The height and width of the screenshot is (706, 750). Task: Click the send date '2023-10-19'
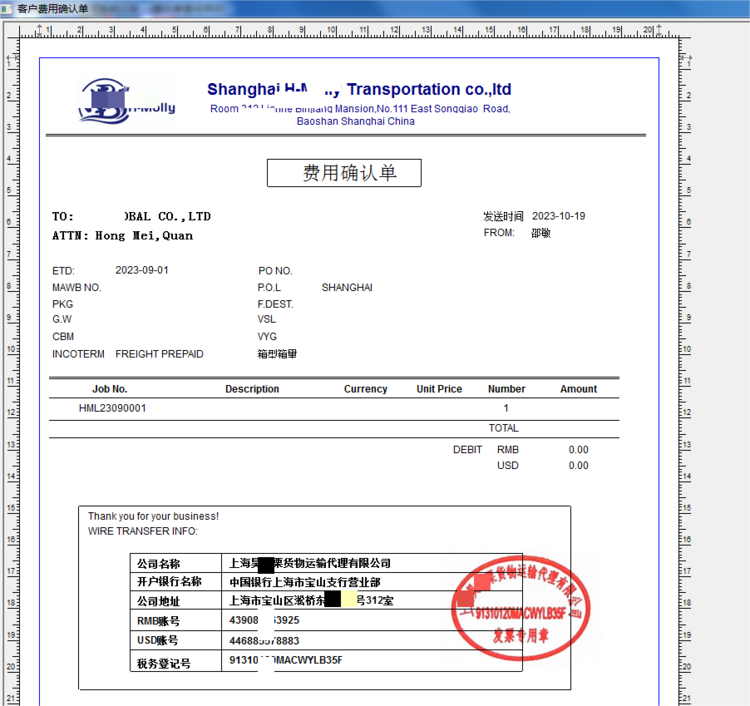558,216
